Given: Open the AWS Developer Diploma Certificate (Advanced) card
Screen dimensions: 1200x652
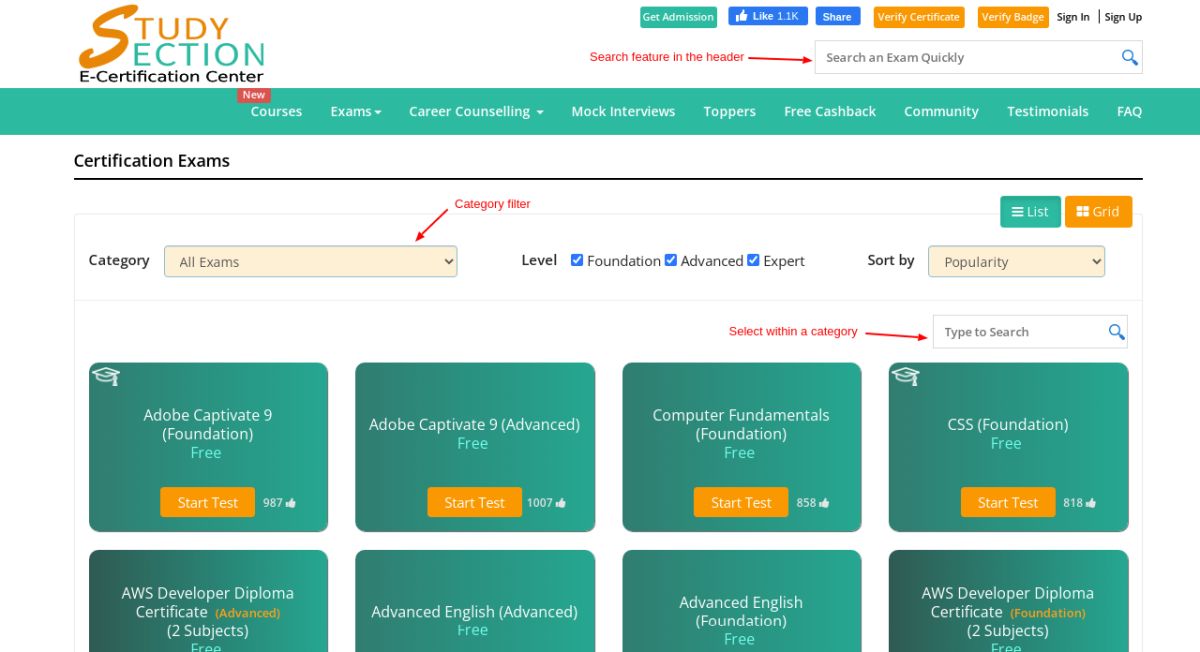Looking at the screenshot, I should pos(208,601).
